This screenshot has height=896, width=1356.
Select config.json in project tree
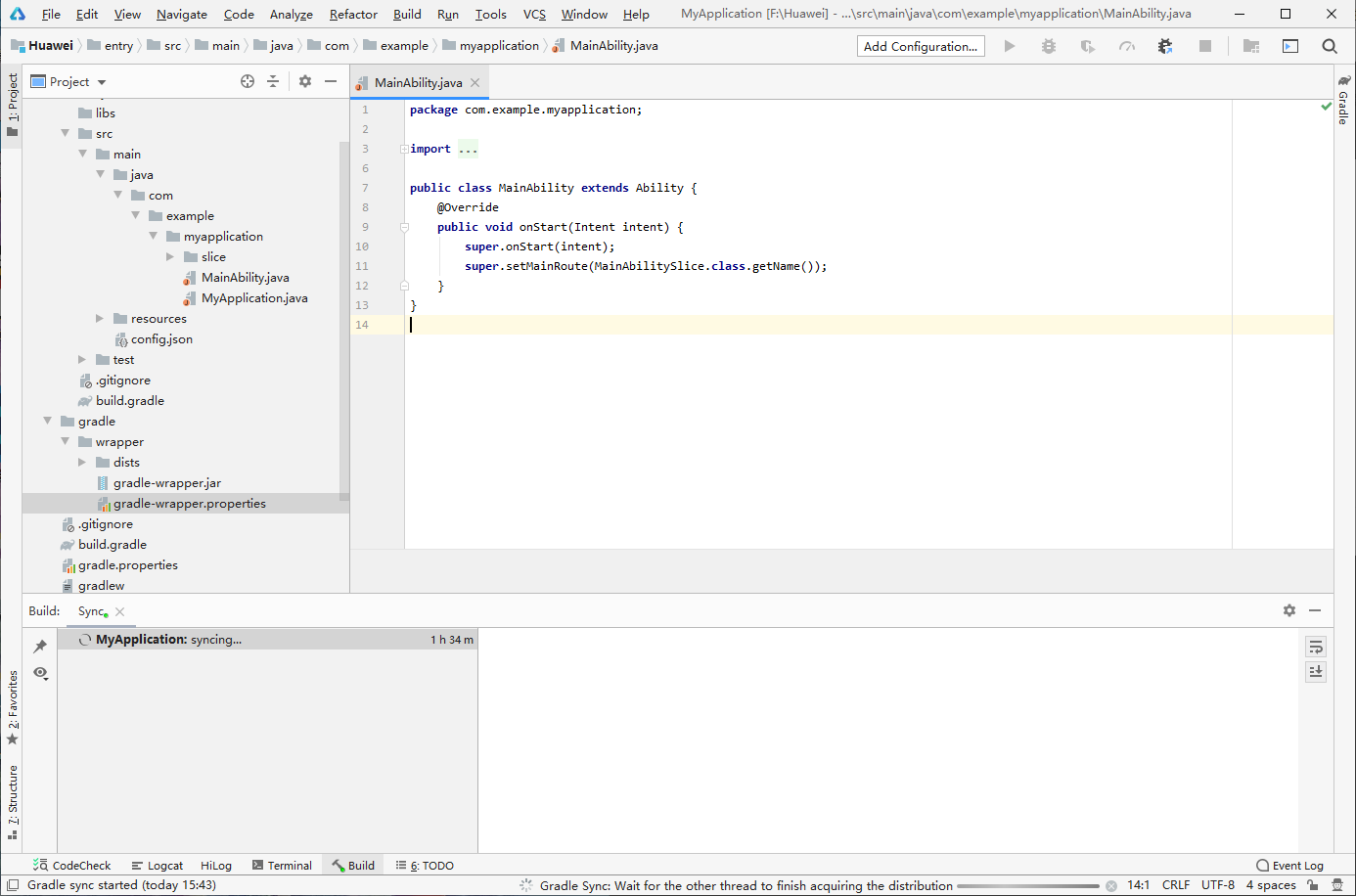click(x=161, y=338)
